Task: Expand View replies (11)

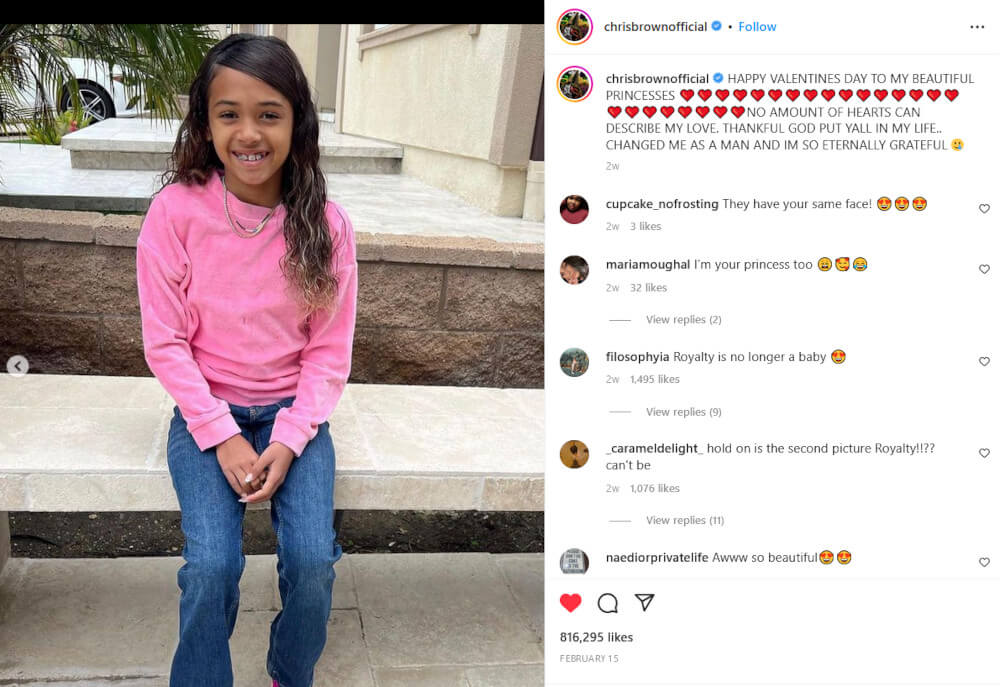Action: [685, 521]
